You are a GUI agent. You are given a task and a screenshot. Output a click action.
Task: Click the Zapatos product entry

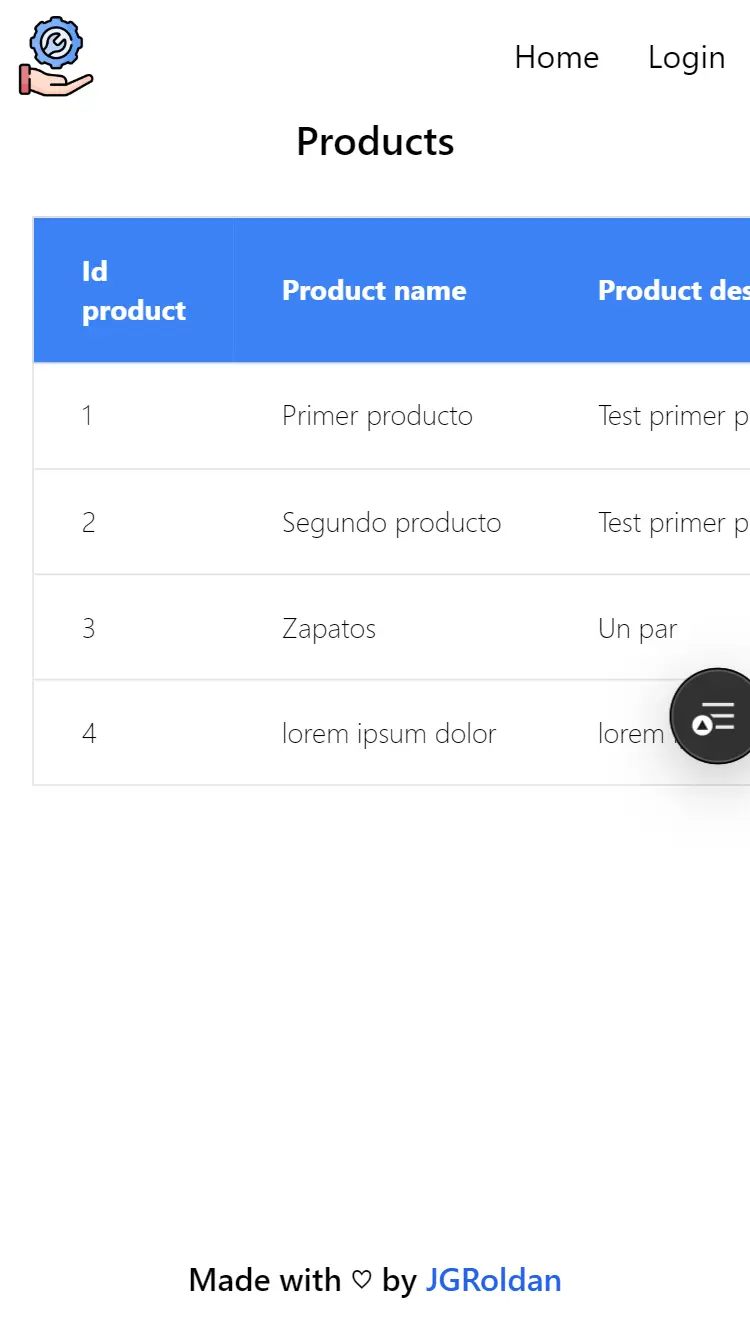pyautogui.click(x=328, y=628)
